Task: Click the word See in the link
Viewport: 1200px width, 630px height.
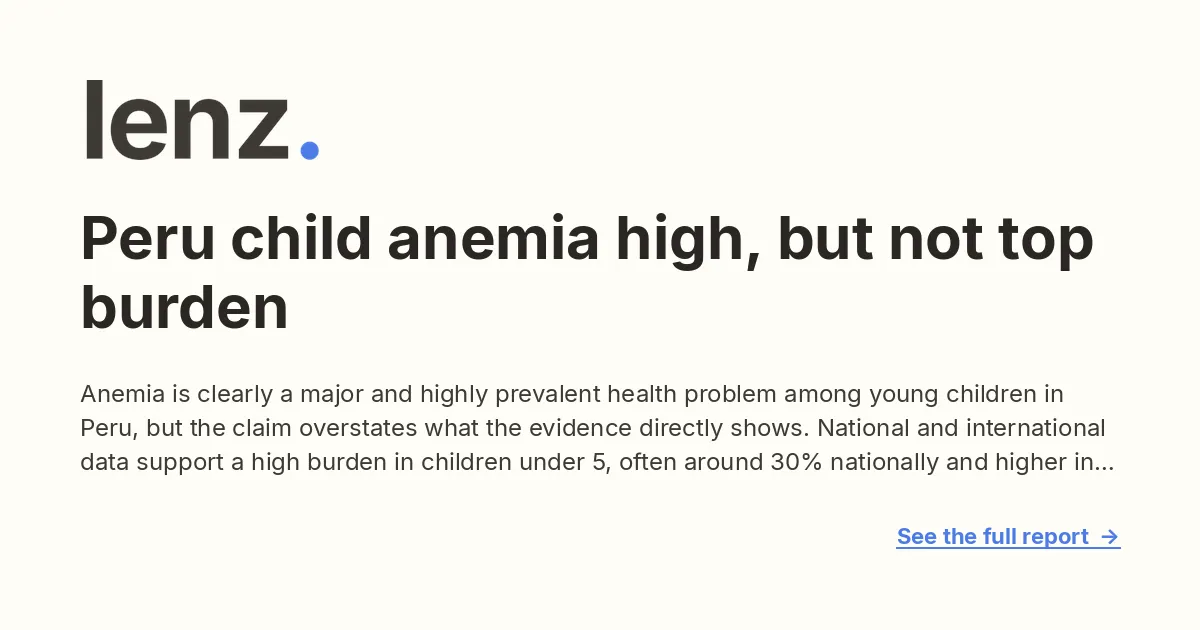Action: 917,537
